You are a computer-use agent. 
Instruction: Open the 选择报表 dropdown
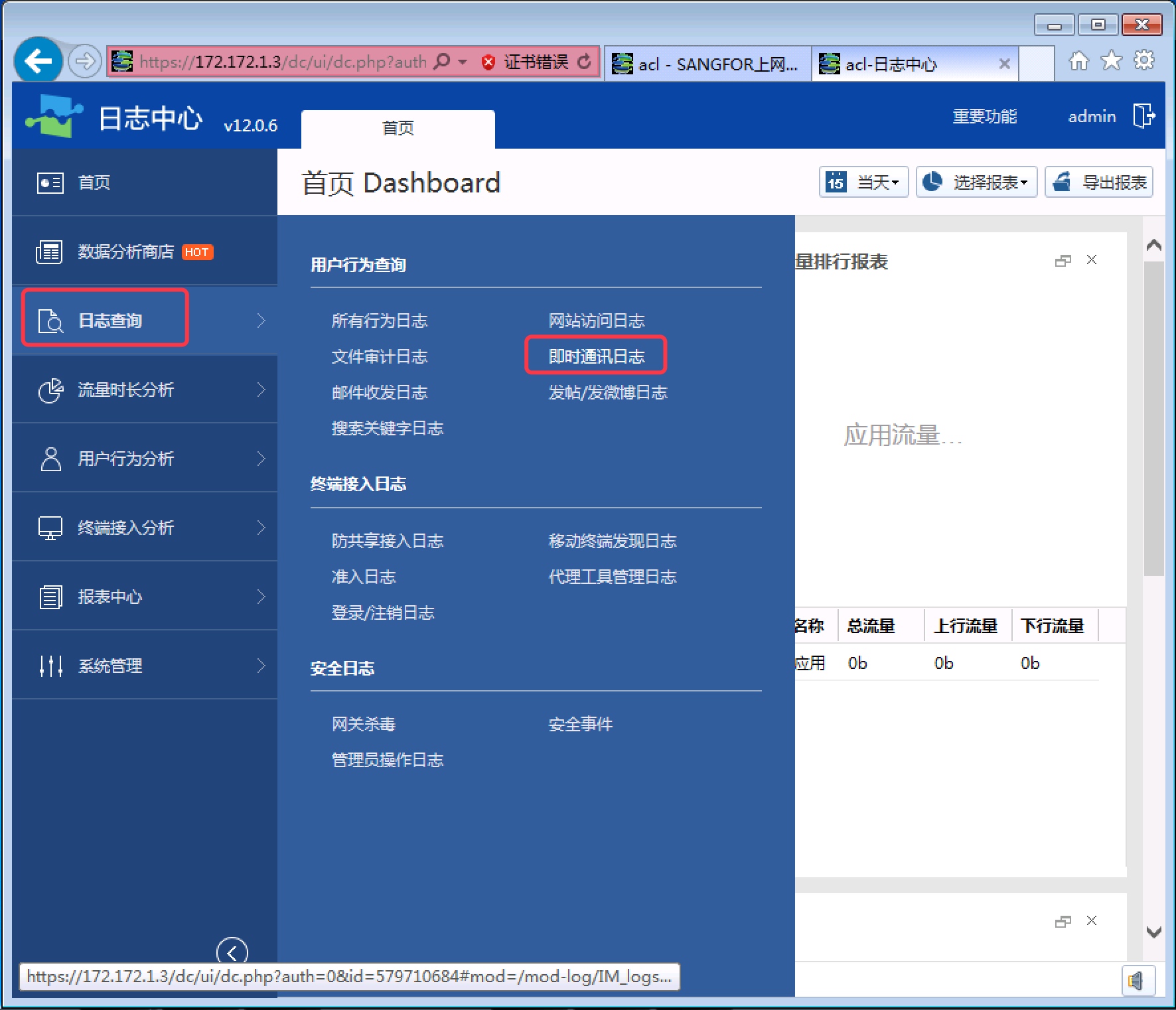(x=977, y=182)
